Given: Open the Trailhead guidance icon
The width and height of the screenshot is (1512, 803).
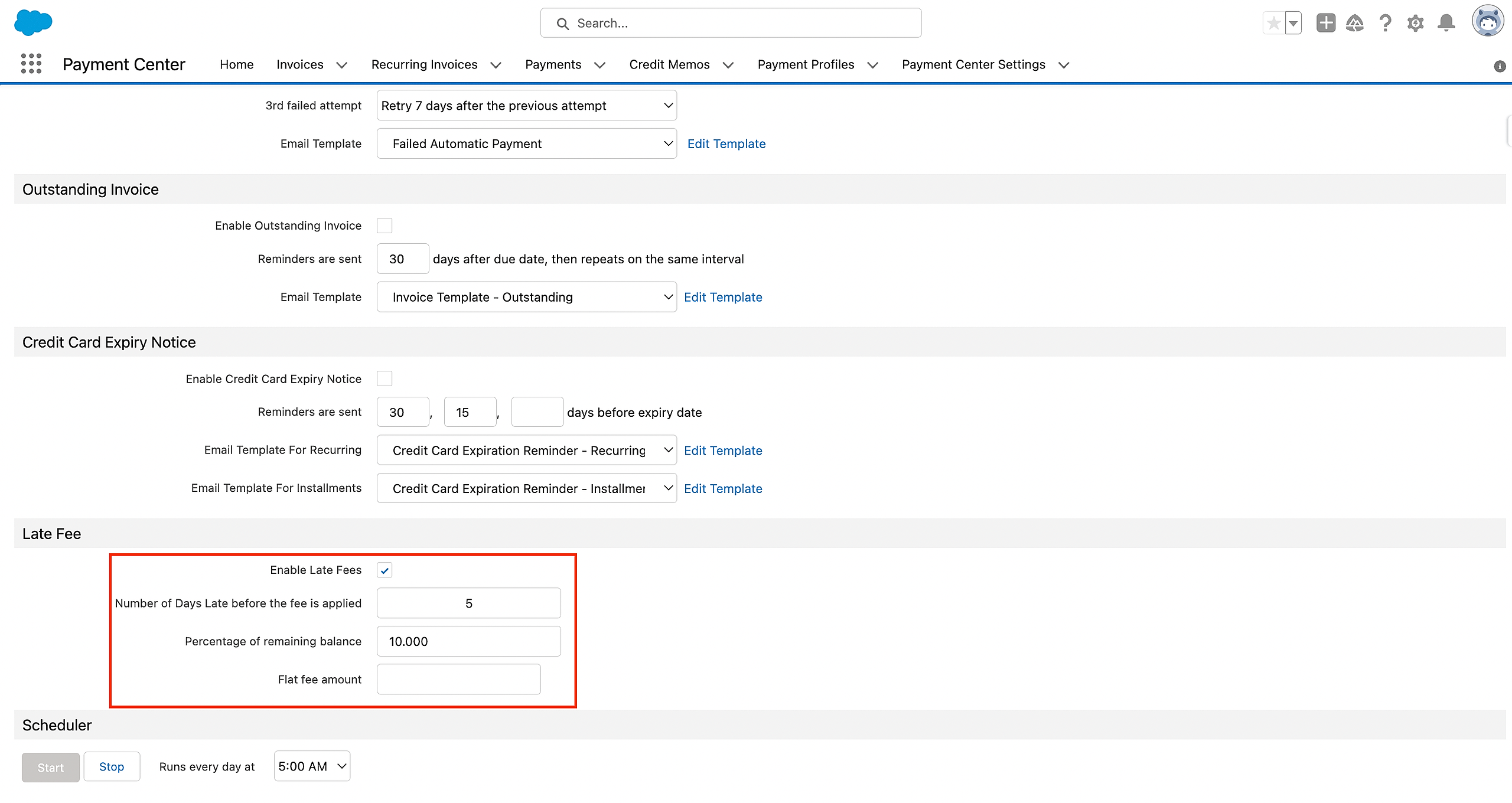Looking at the screenshot, I should point(1355,24).
